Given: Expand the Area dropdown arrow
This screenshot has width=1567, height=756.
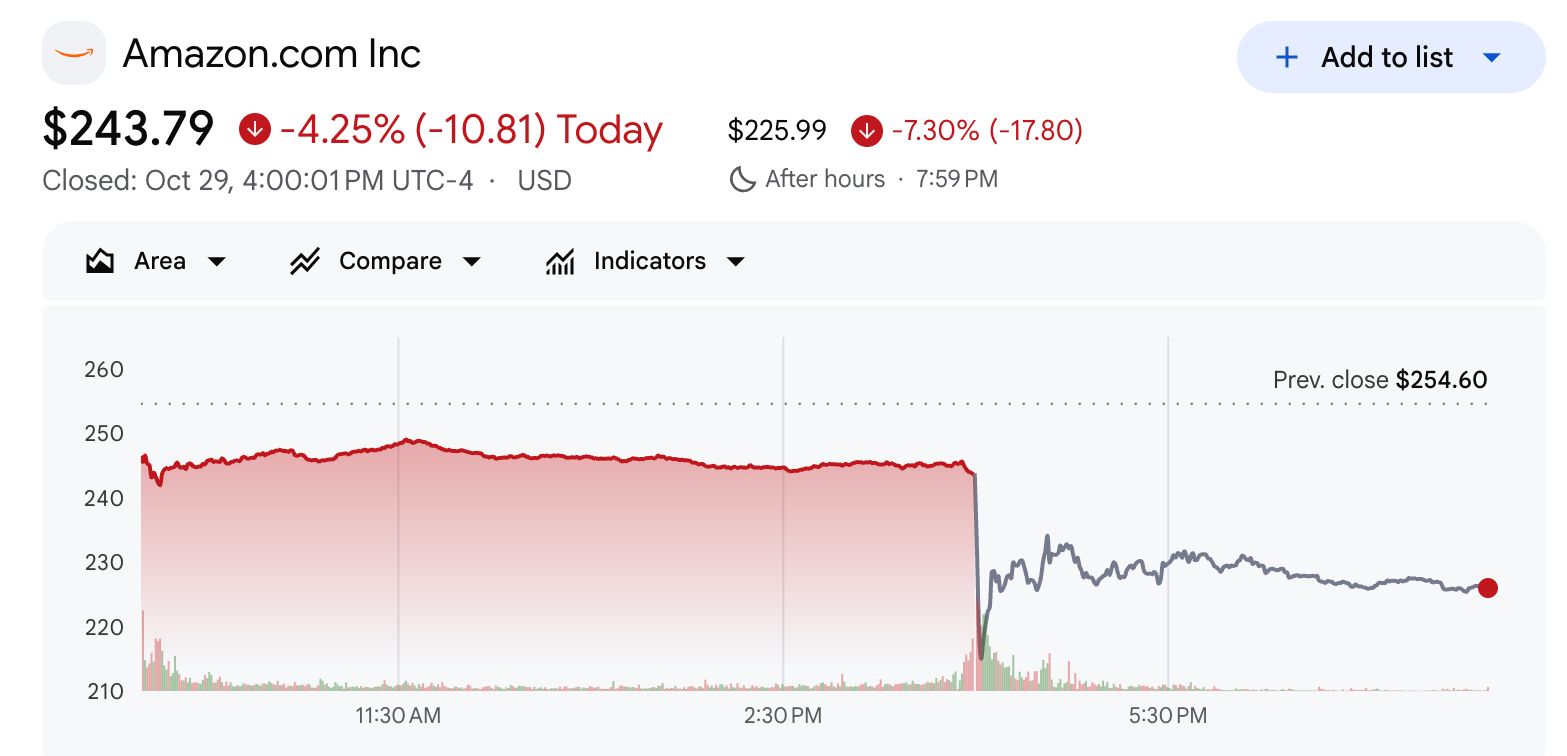Looking at the screenshot, I should 216,262.
